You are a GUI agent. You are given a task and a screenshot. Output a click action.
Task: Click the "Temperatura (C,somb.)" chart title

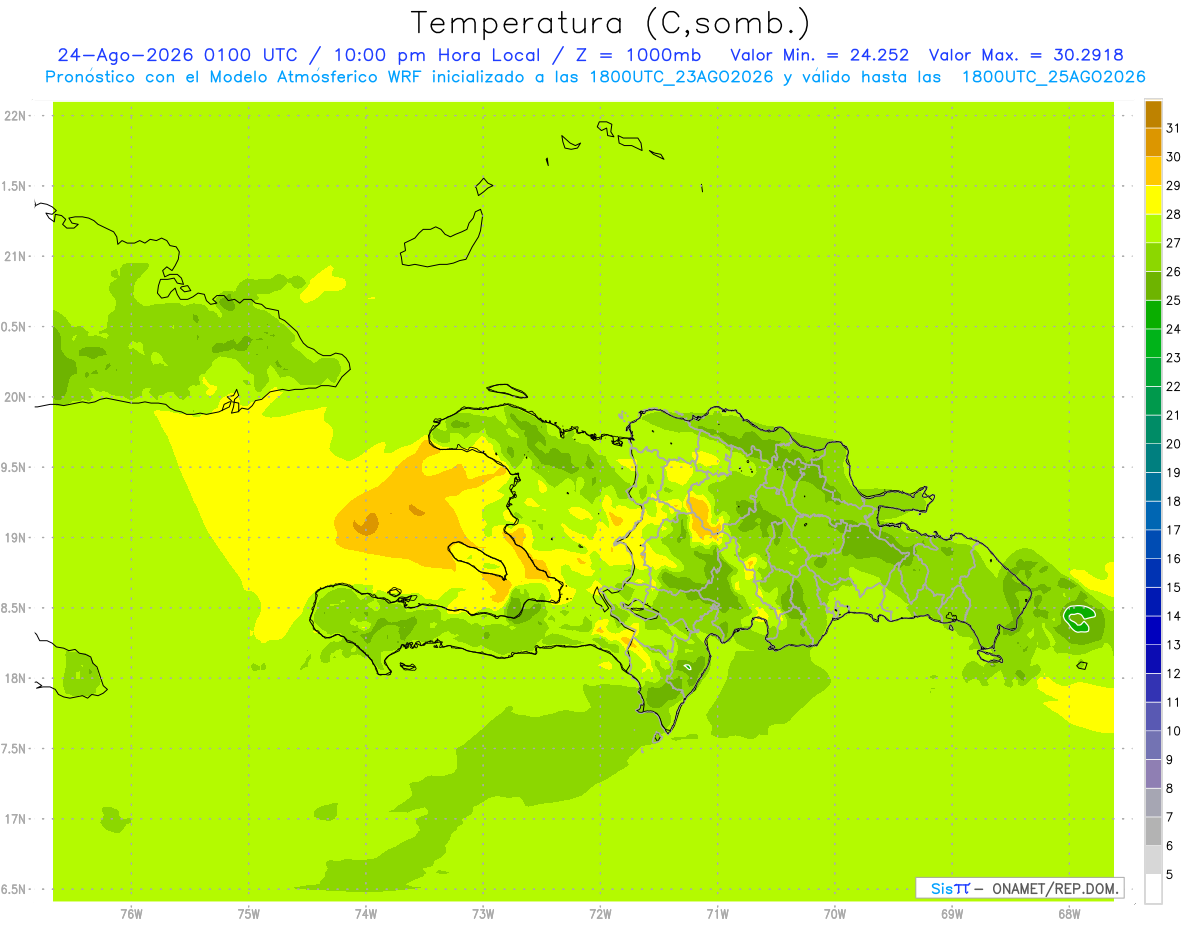611,23
